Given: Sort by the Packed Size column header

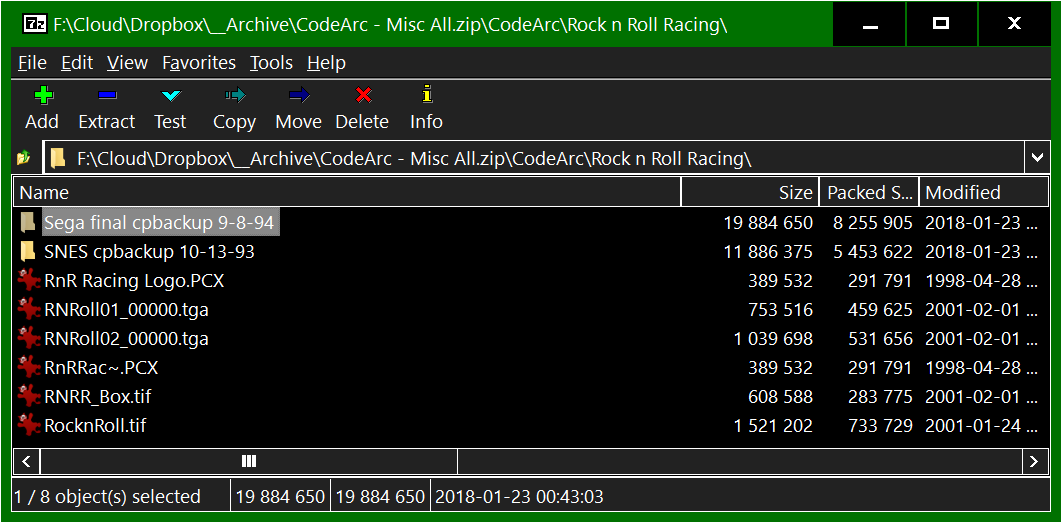Looking at the screenshot, I should click(870, 192).
